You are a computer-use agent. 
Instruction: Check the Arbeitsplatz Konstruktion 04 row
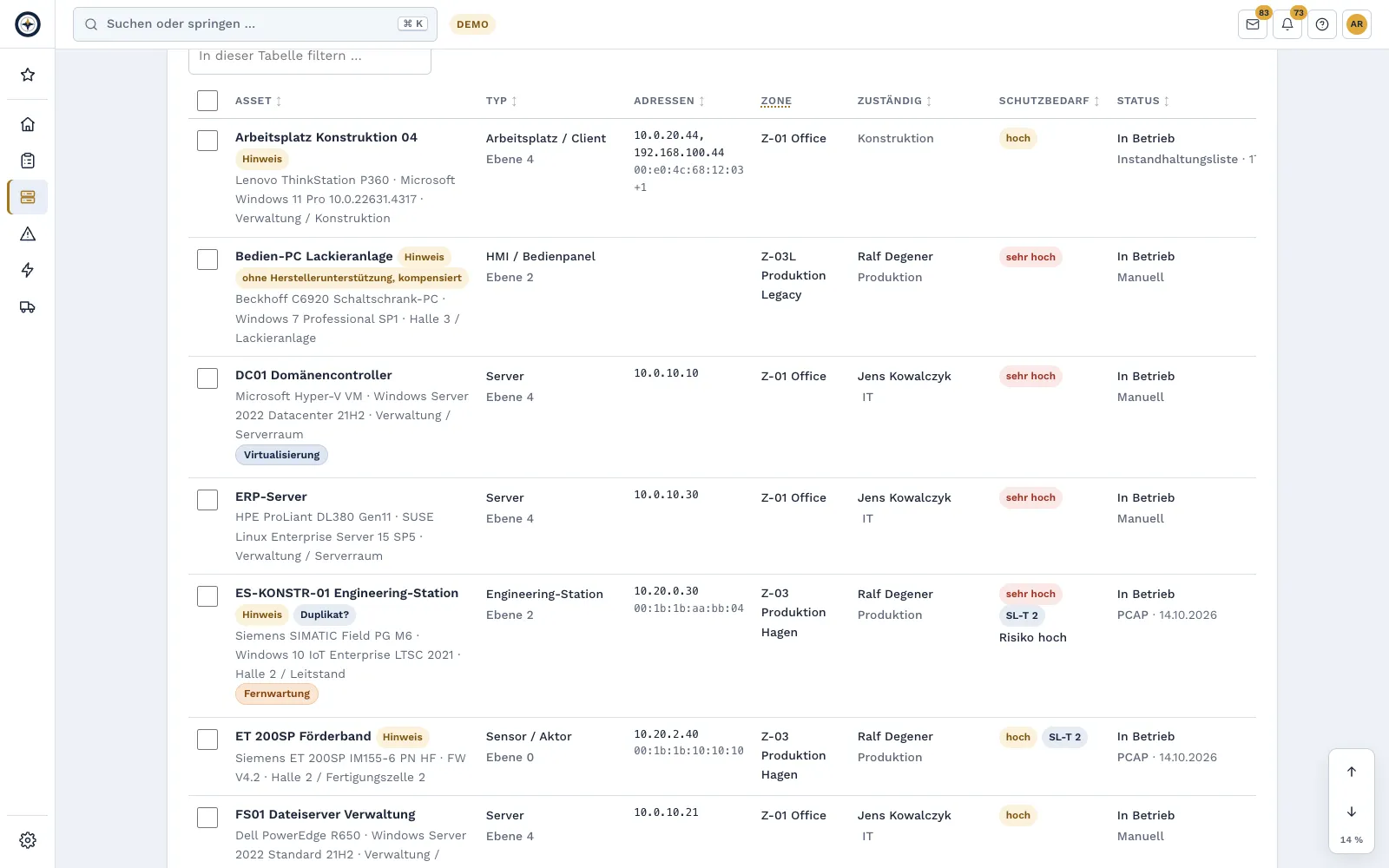207,141
